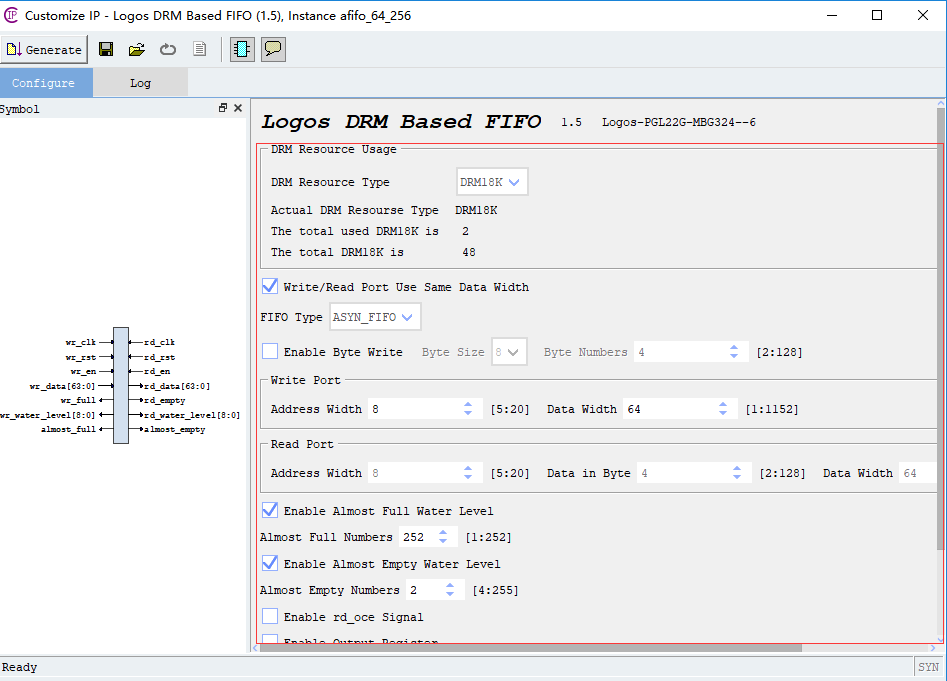Click the FIFO symbol block diagram
The width and height of the screenshot is (947, 681).
pos(121,386)
